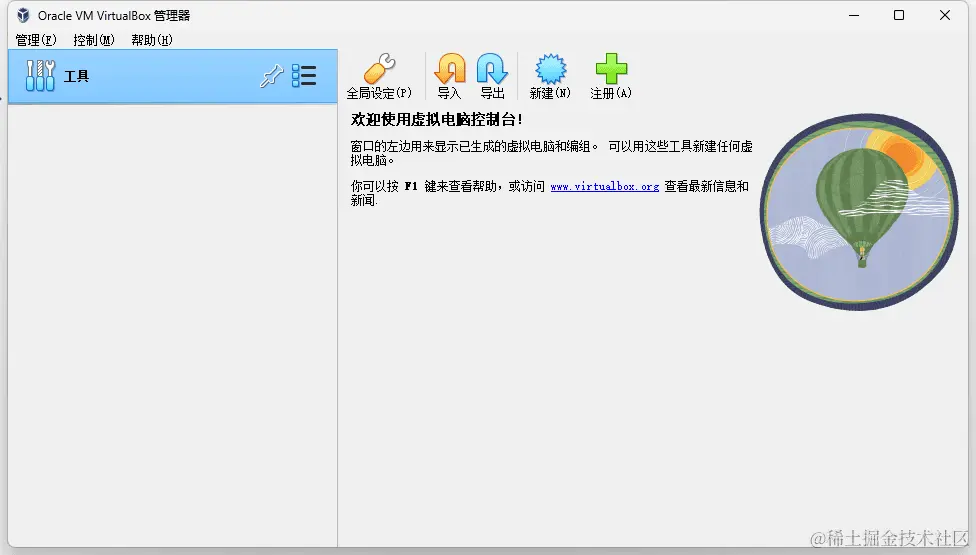Image resolution: width=976 pixels, height=555 pixels.
Task: Click the welcome heading 欢迎使用虚拟电脑控制台
Action: pos(436,119)
